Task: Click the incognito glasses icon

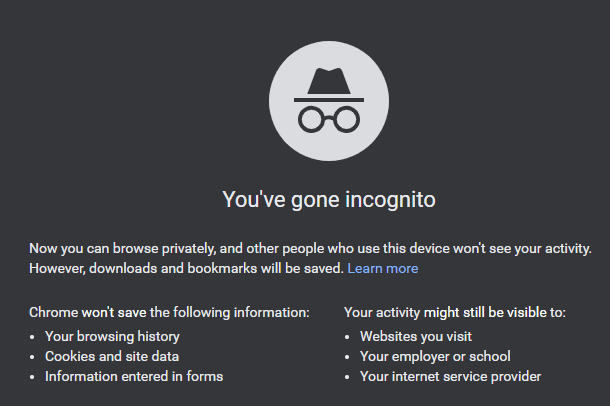Action: click(x=329, y=119)
